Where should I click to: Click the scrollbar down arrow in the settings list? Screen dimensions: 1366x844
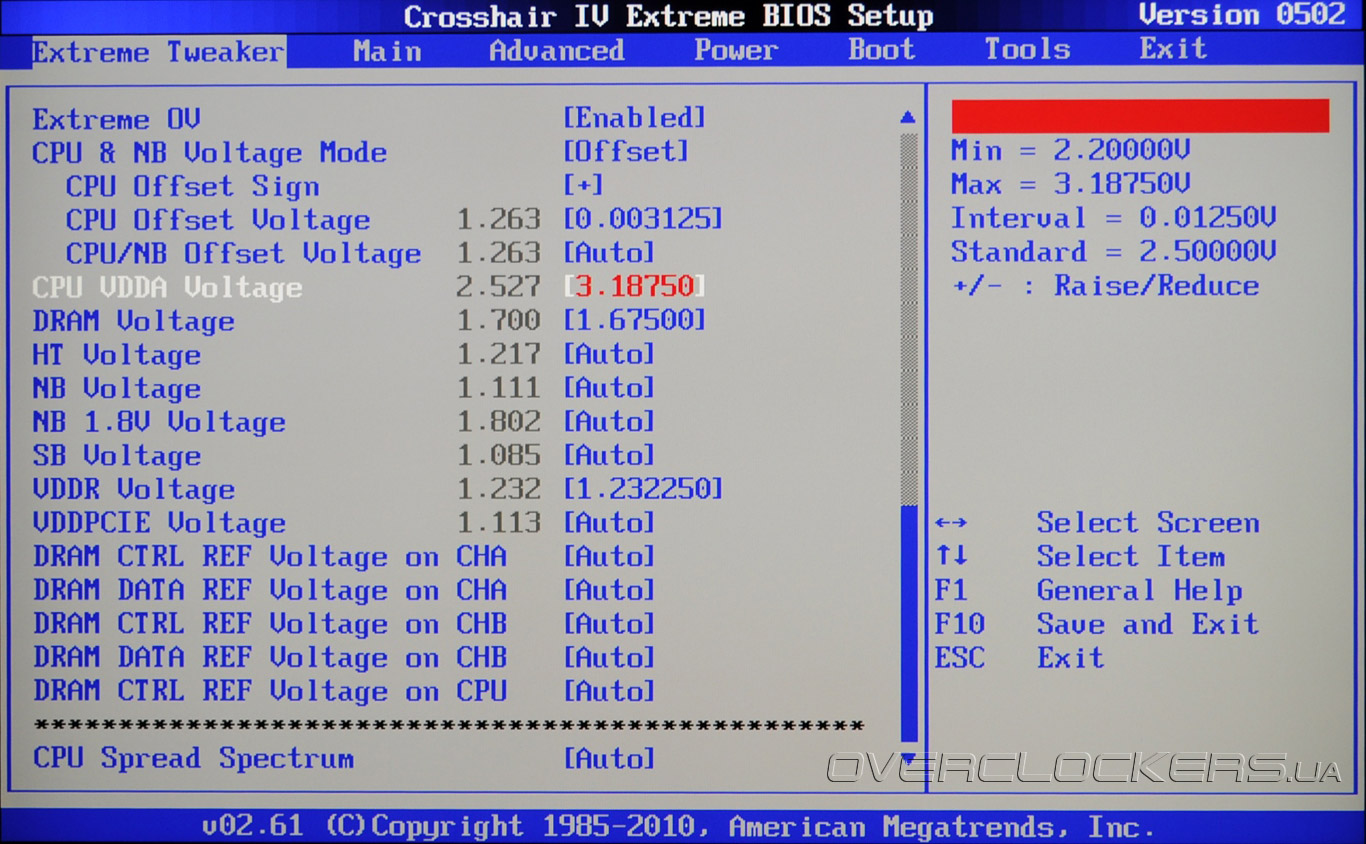(908, 759)
